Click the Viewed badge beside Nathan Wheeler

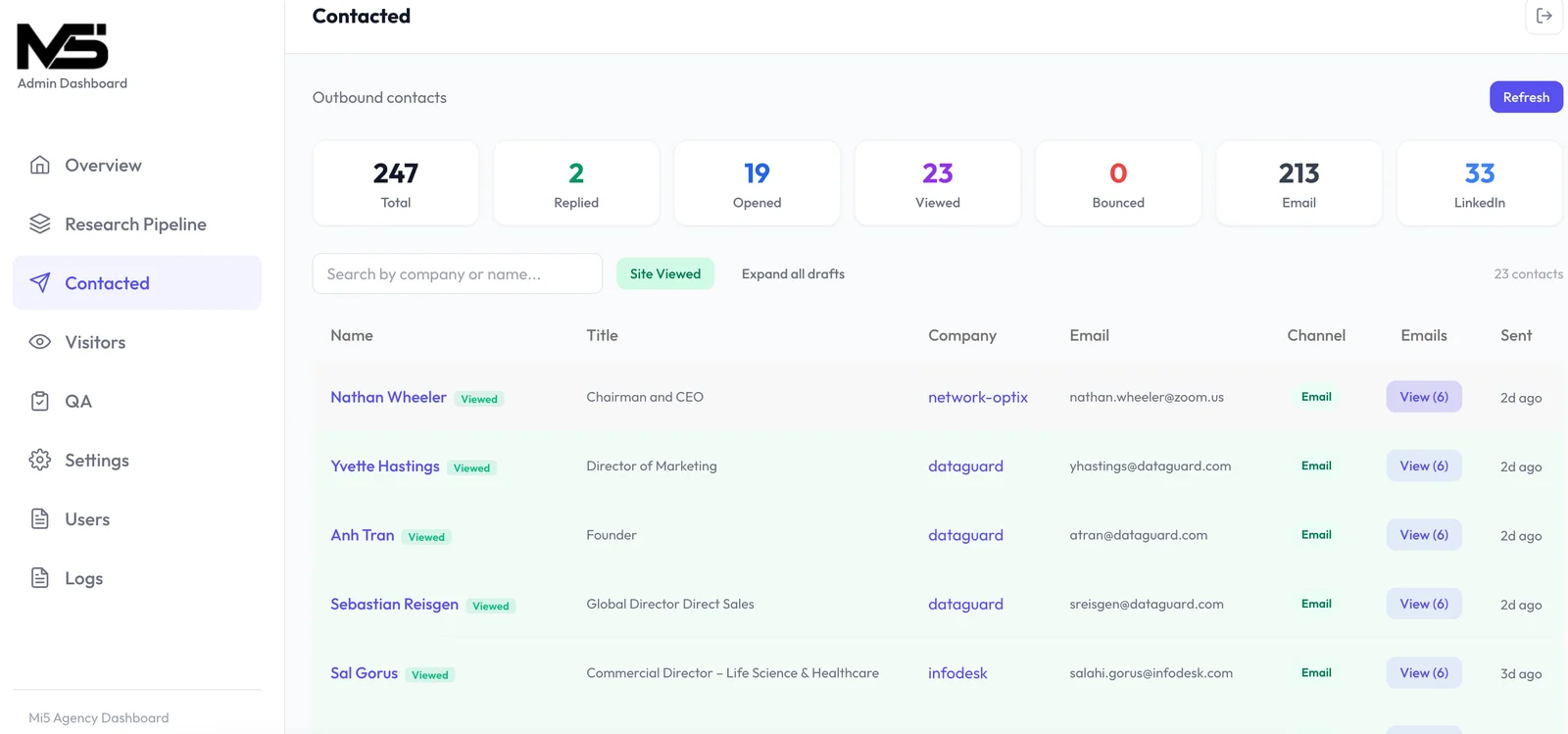coord(479,399)
